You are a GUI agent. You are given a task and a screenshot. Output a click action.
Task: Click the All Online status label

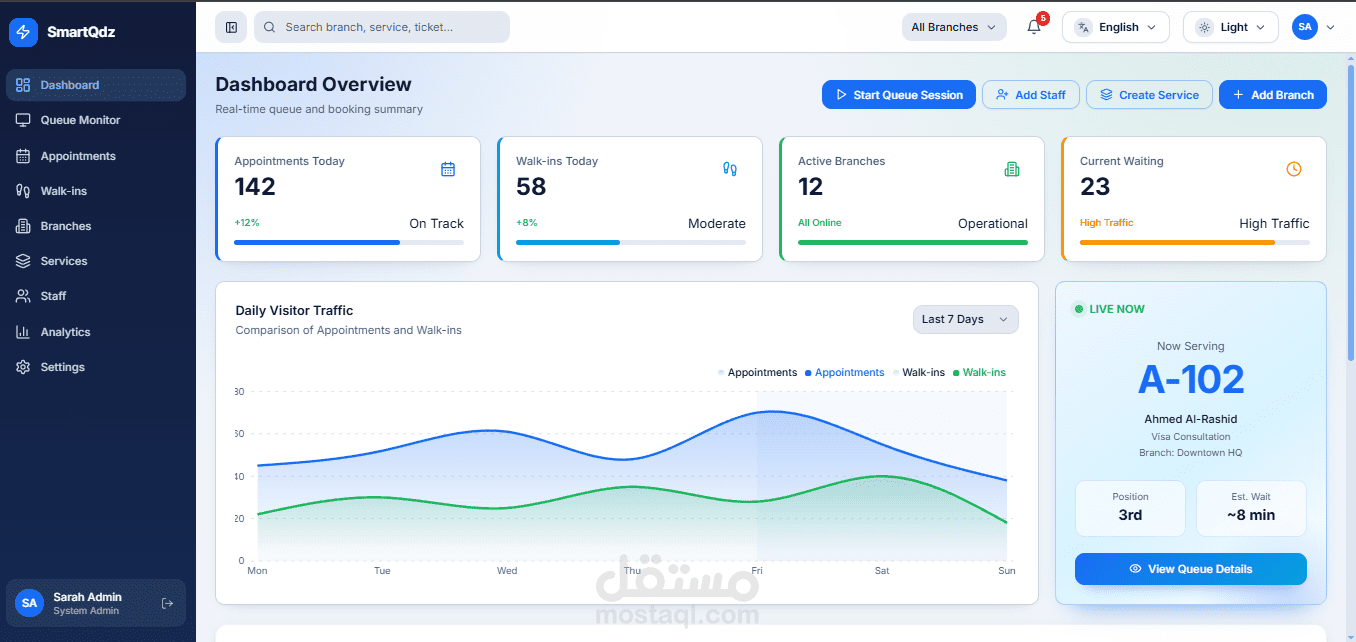point(820,222)
